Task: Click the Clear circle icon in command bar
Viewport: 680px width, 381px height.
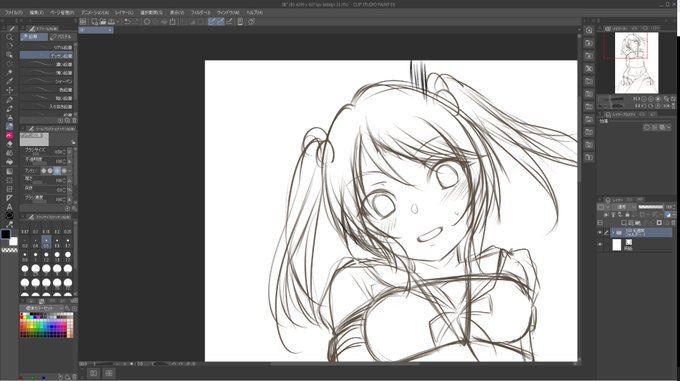Action: [x=147, y=21]
